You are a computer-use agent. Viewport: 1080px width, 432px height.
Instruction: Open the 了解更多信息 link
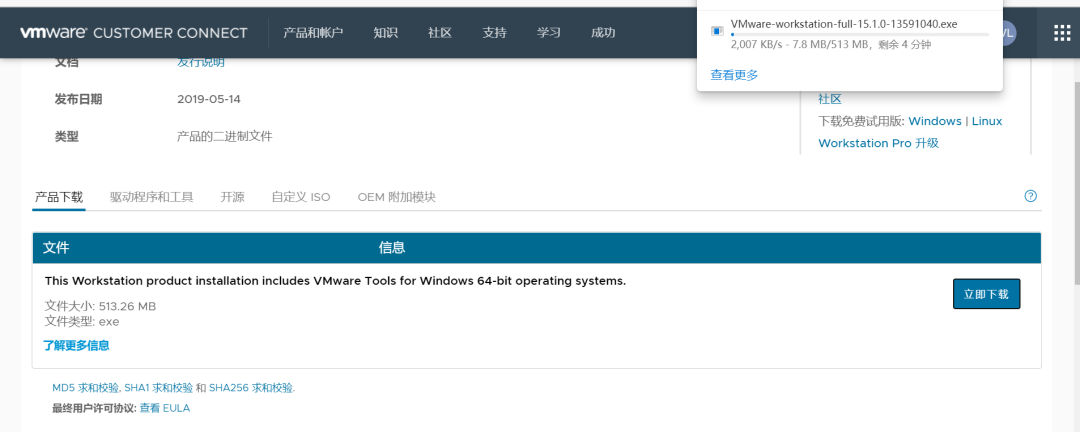76,345
